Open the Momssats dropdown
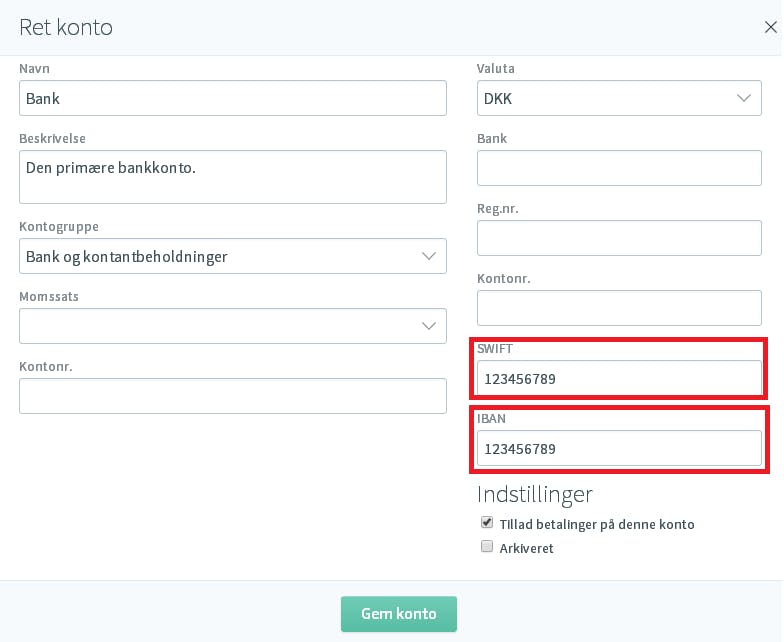This screenshot has width=784, height=642. click(x=232, y=326)
